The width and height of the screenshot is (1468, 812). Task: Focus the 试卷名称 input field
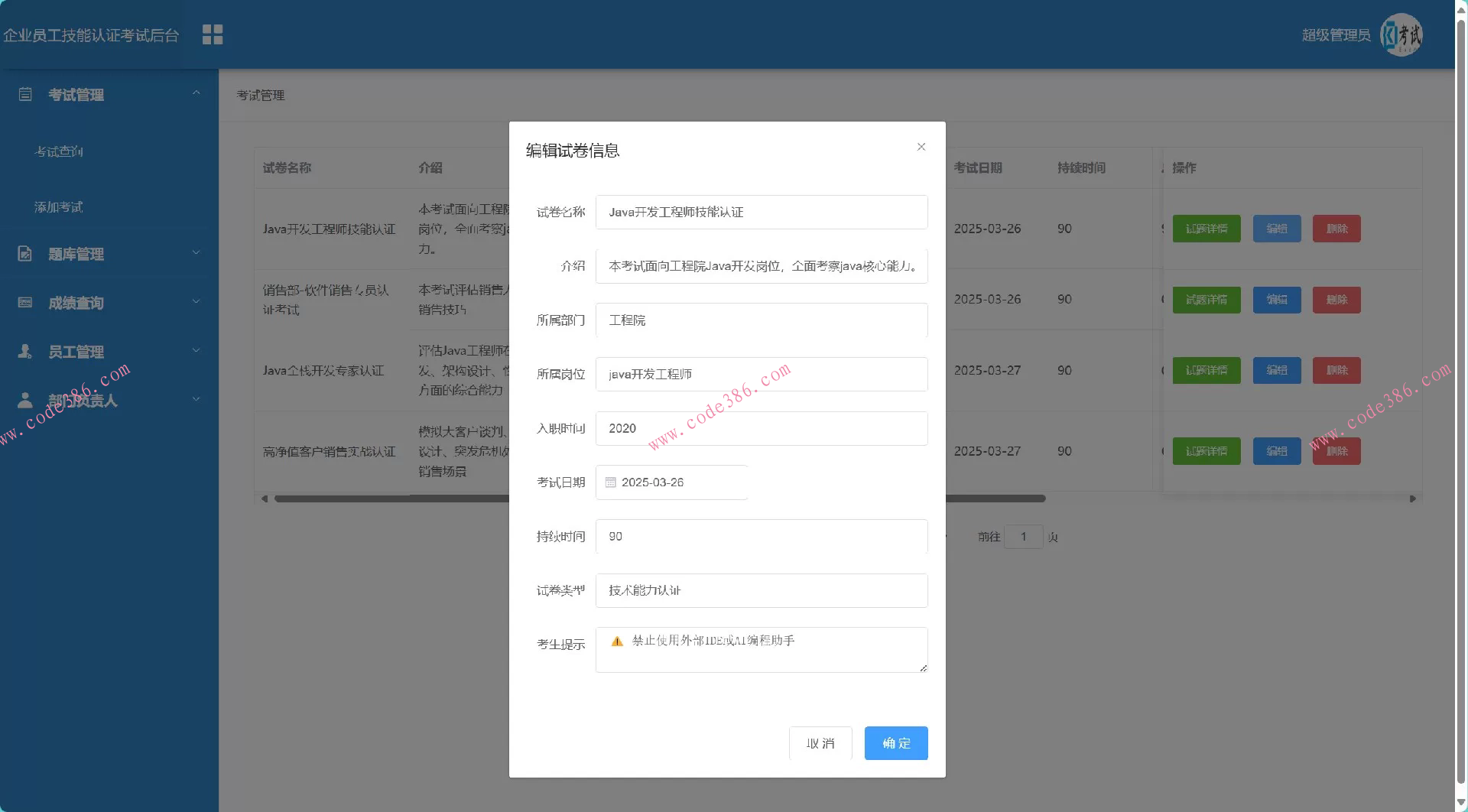click(762, 212)
